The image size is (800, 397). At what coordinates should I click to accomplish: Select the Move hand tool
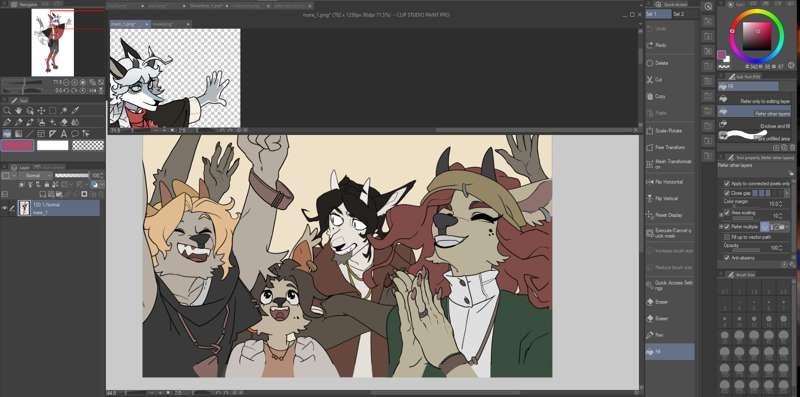coord(18,110)
